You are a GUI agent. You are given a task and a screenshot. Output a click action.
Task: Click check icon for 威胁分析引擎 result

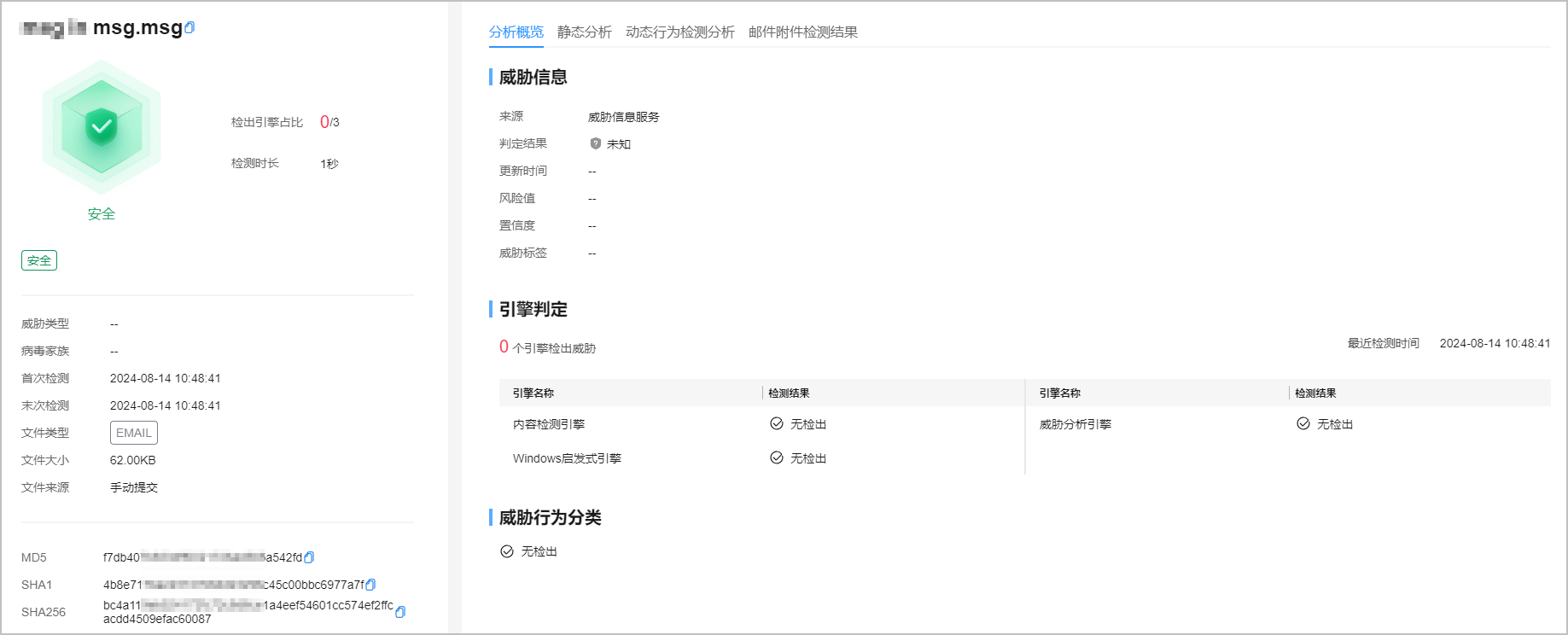(x=1303, y=423)
